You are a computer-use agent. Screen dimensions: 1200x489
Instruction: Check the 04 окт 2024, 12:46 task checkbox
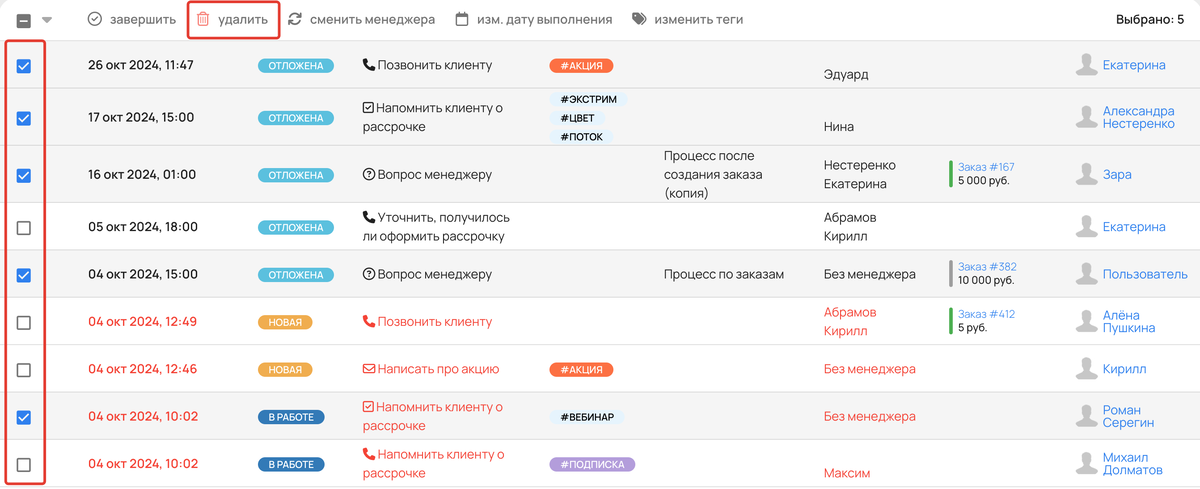point(24,370)
